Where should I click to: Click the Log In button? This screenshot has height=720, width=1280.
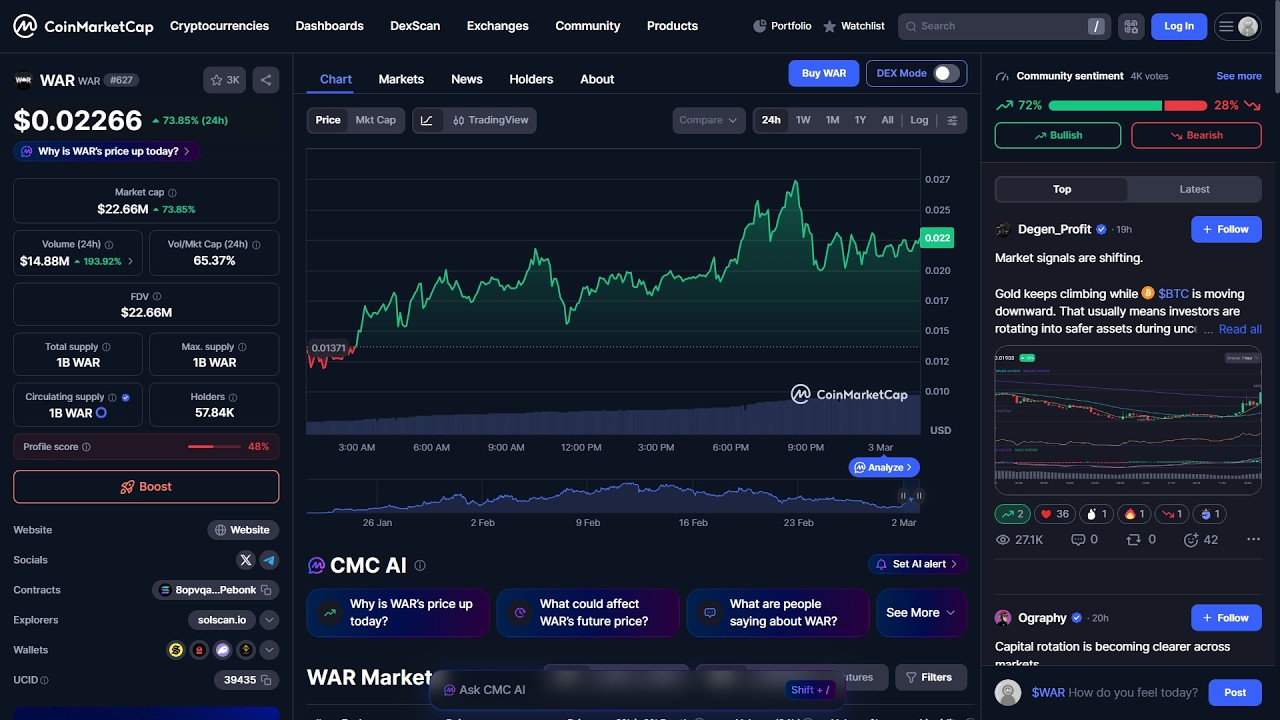1179,26
